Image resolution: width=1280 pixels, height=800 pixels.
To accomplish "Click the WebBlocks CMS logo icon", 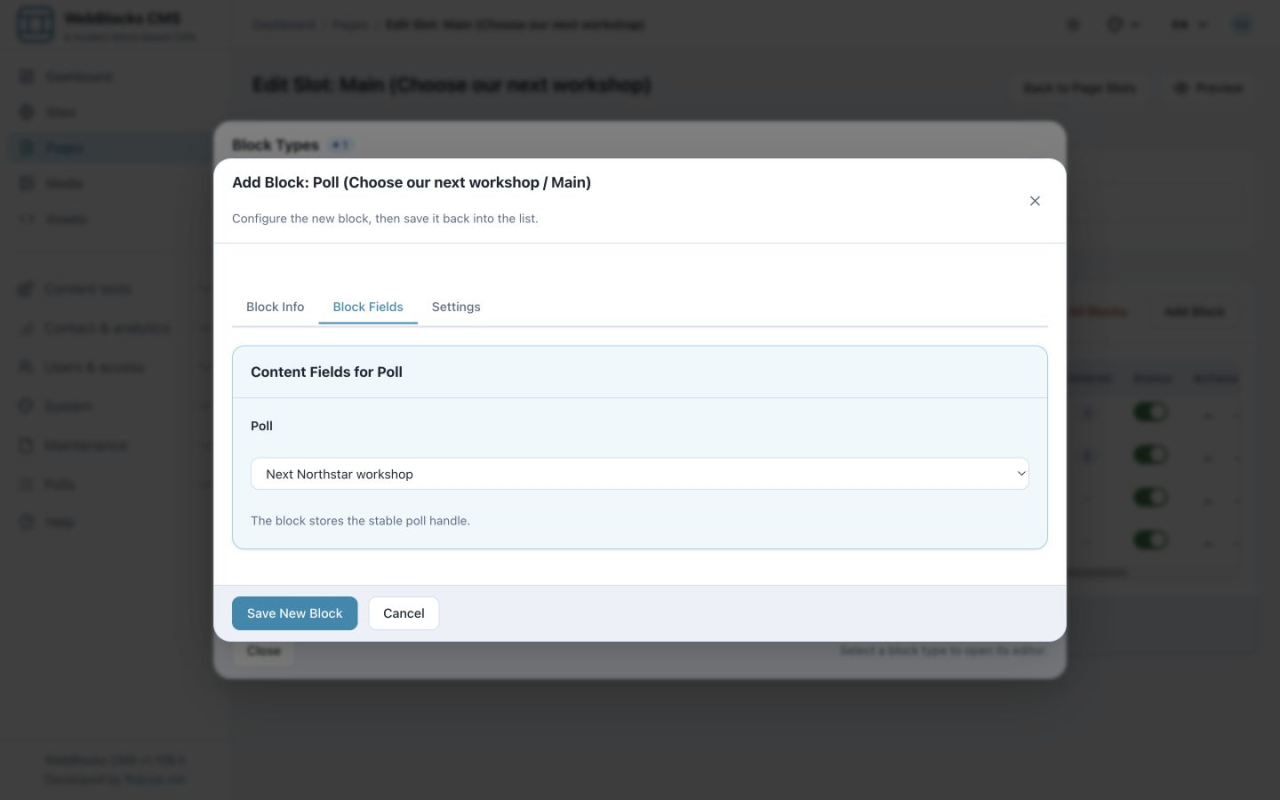I will tap(36, 25).
